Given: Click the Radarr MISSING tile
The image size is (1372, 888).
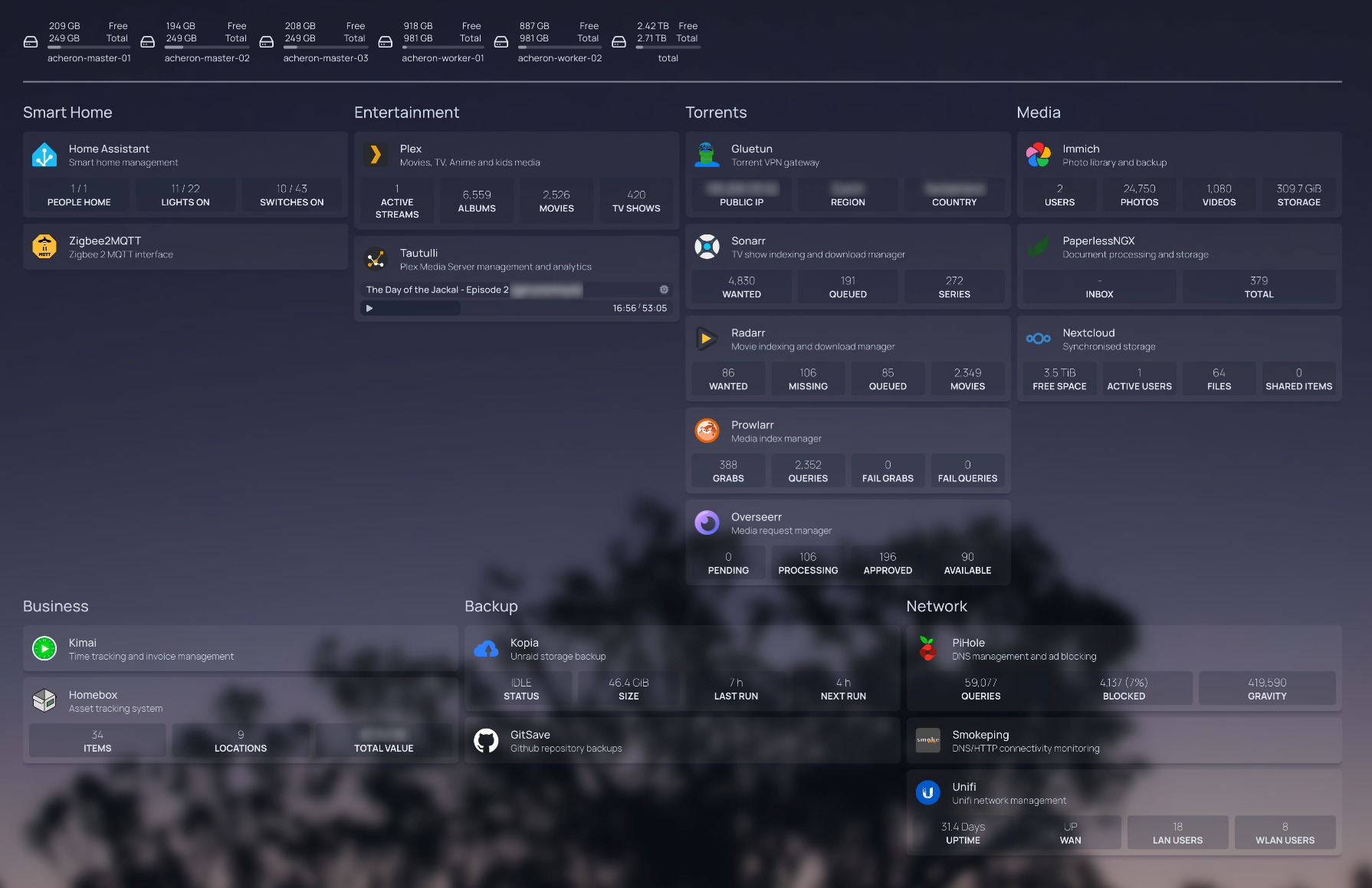Looking at the screenshot, I should (808, 378).
